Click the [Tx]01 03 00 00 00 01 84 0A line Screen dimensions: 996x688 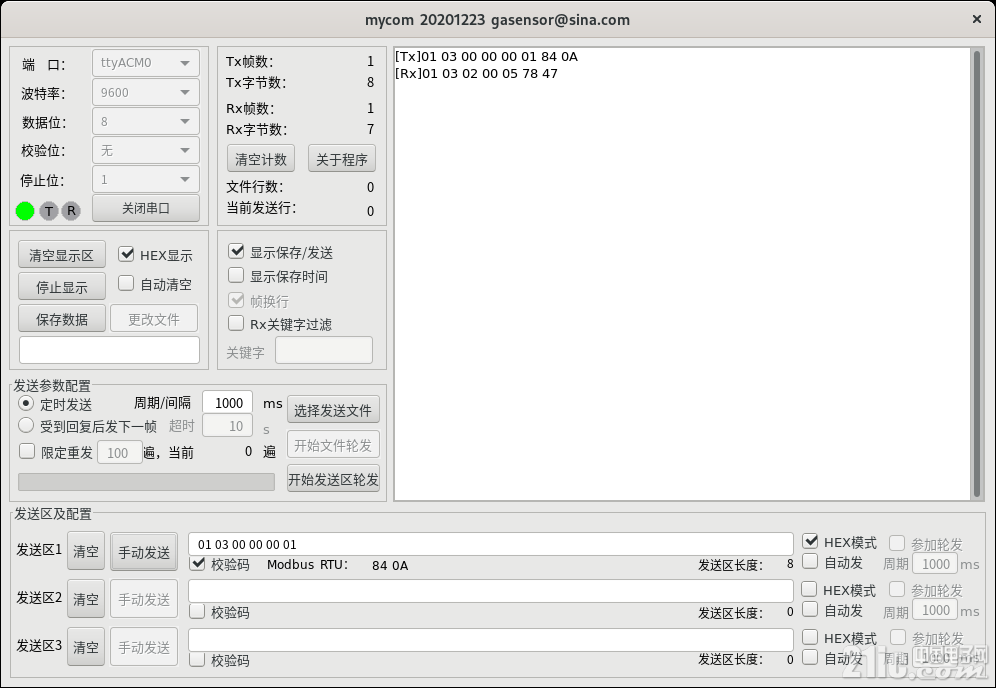point(487,57)
